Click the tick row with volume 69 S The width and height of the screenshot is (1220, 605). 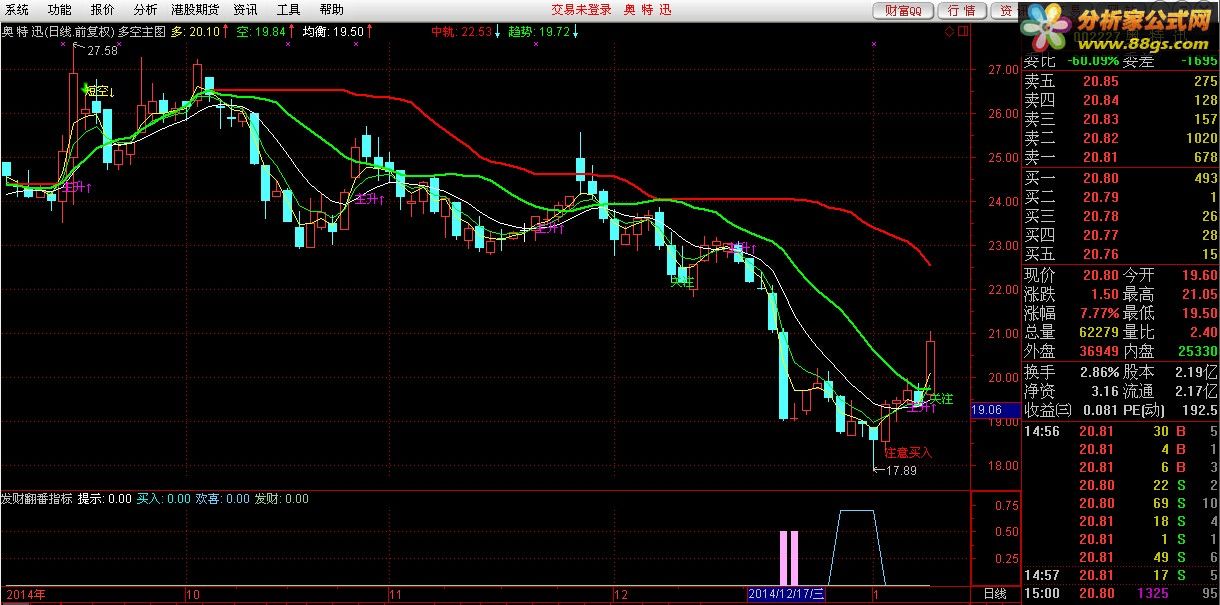(1120, 503)
